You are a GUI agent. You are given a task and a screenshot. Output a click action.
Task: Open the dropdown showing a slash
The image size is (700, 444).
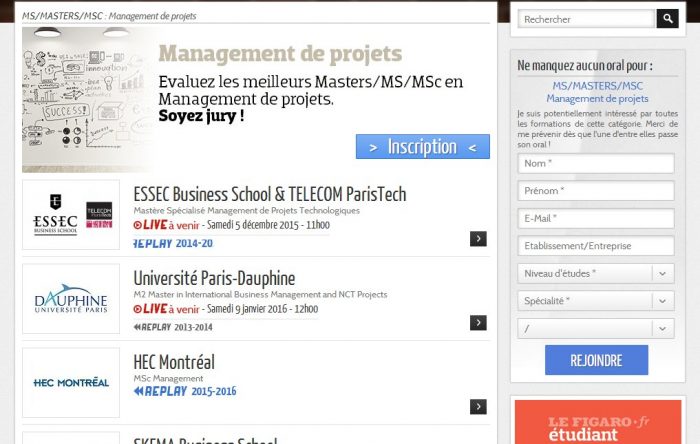pos(596,329)
